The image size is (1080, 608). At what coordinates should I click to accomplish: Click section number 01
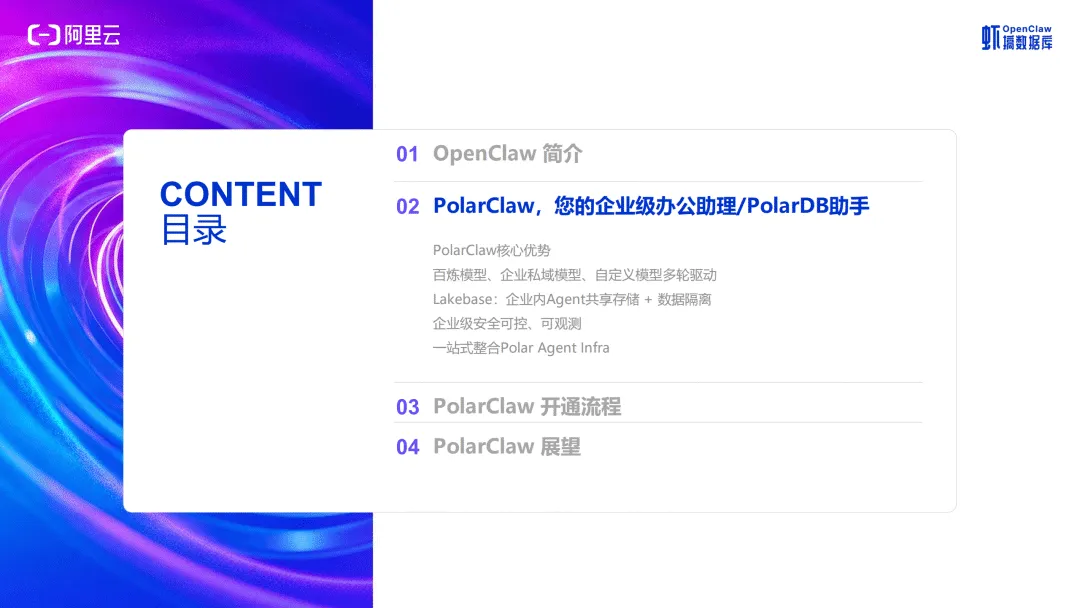[407, 154]
